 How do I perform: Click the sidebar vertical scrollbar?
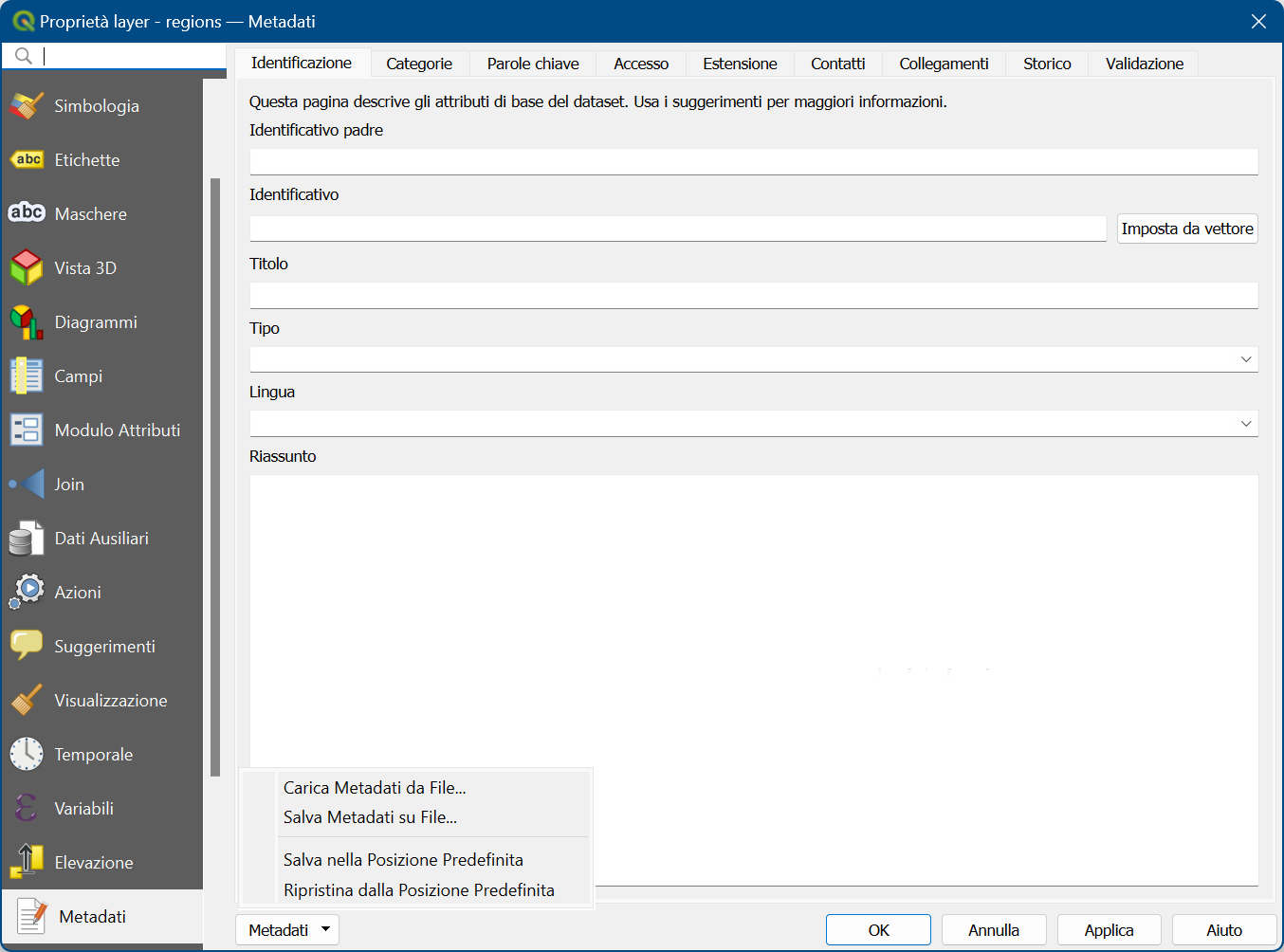pyautogui.click(x=215, y=477)
